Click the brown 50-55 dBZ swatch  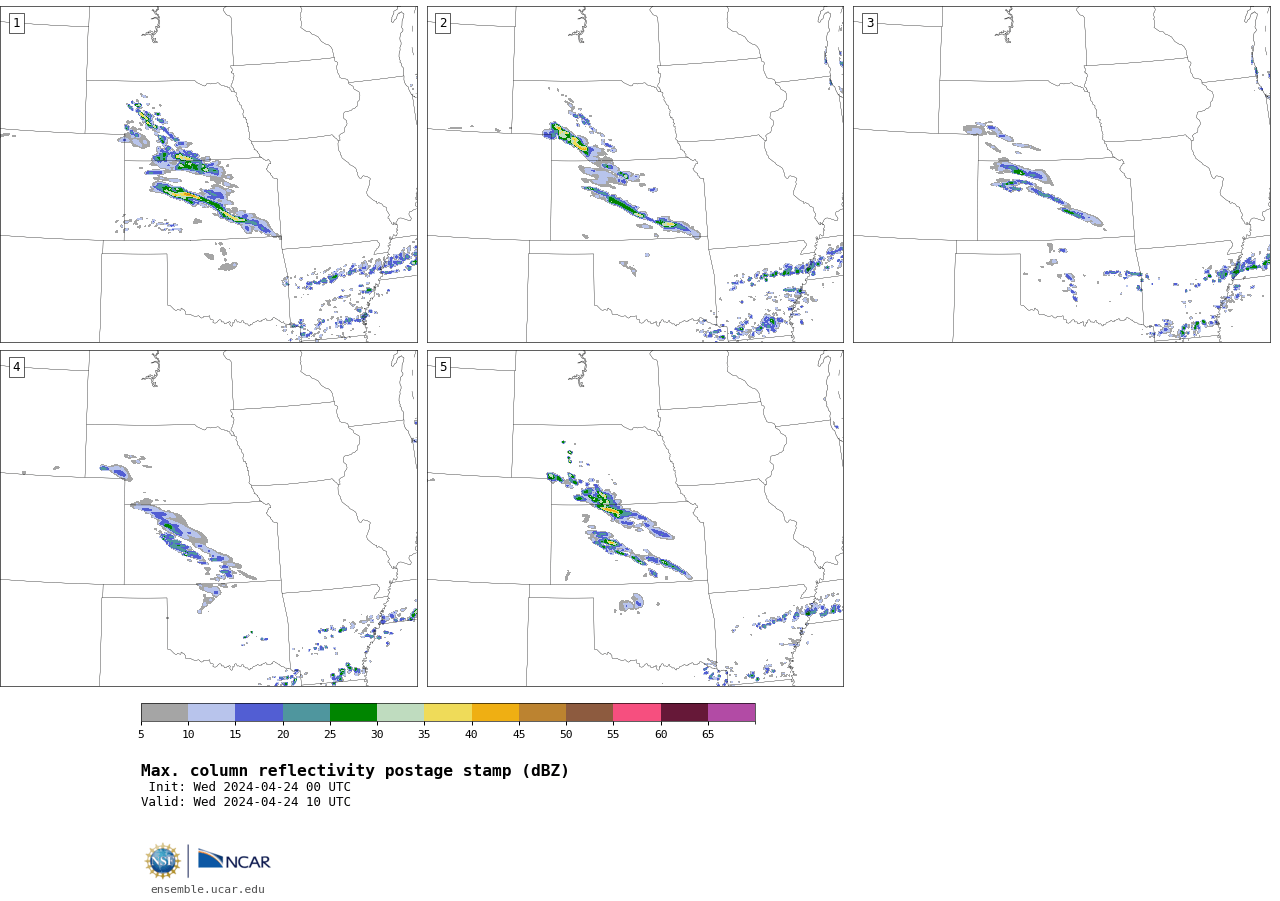coord(590,712)
